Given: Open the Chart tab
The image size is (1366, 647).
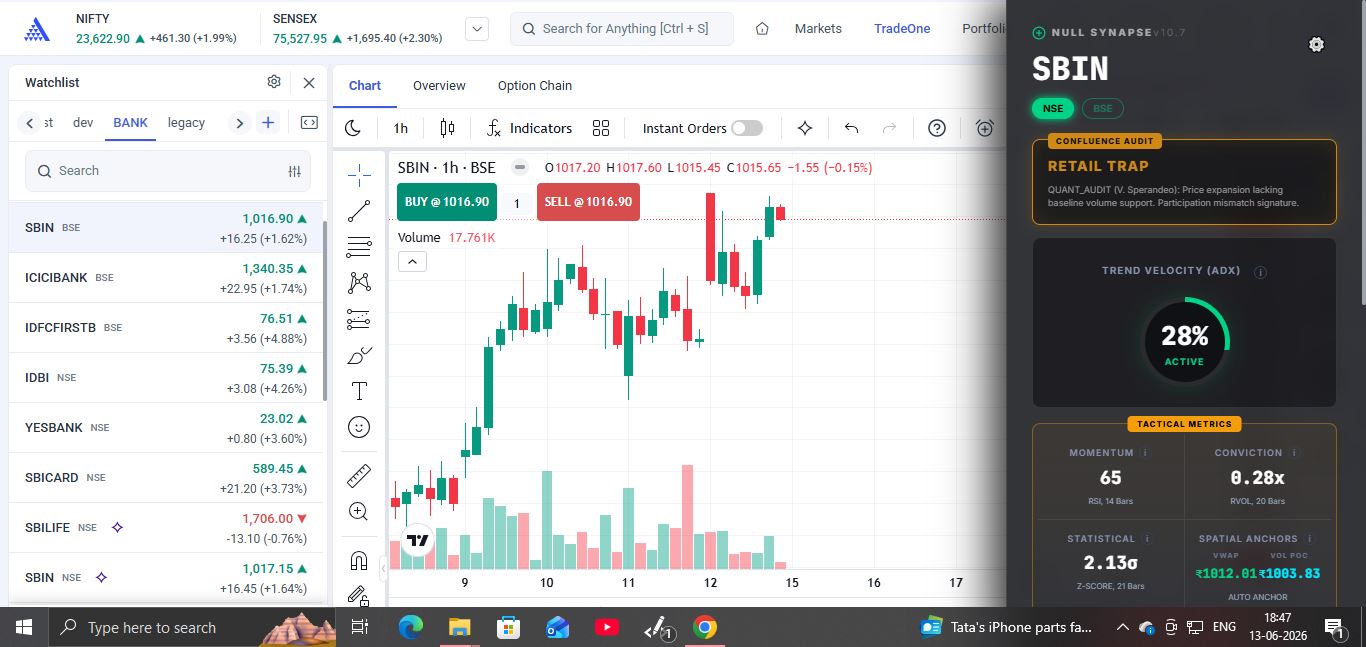Looking at the screenshot, I should click(365, 86).
